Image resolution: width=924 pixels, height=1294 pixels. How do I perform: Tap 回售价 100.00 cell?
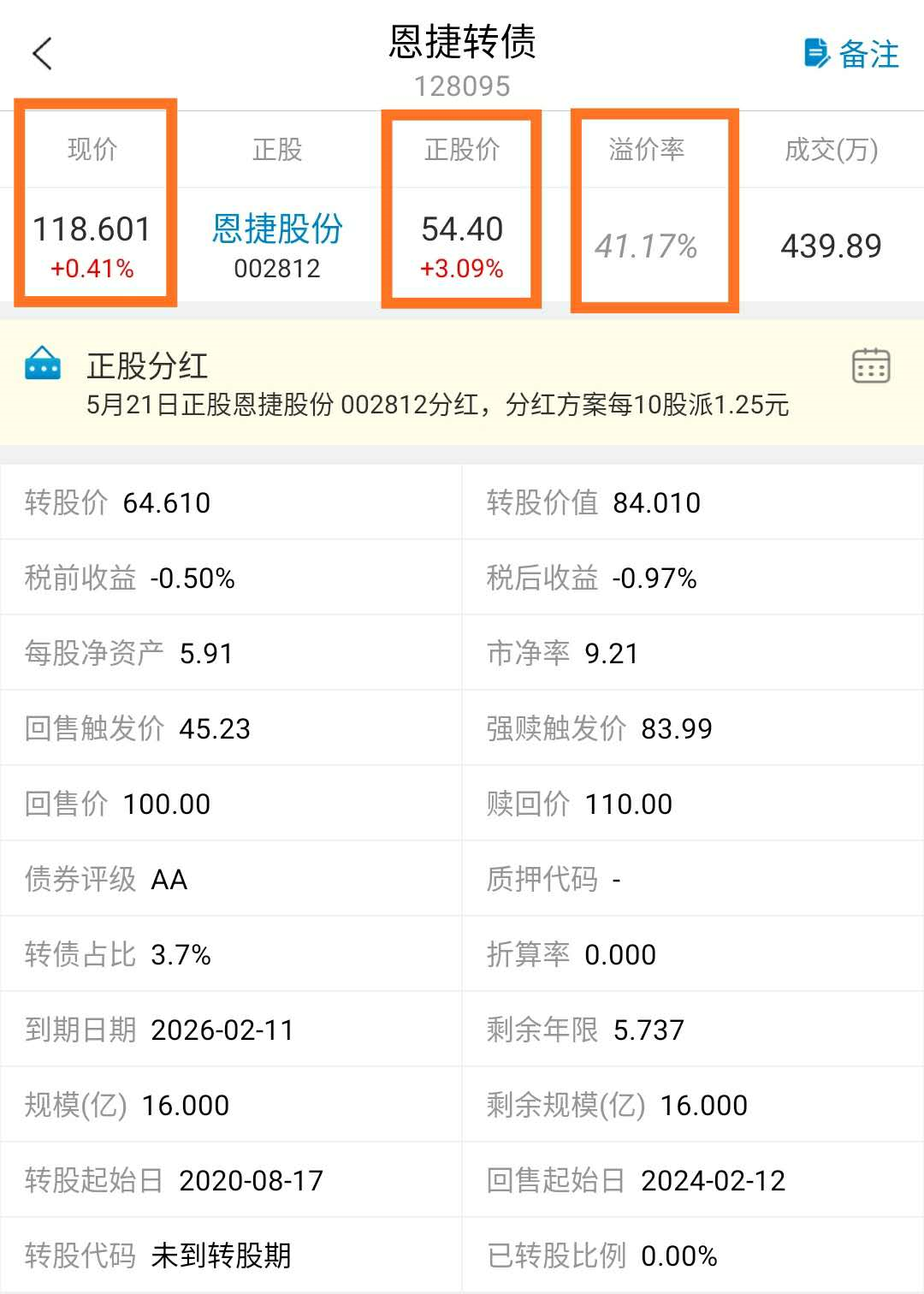click(x=231, y=804)
